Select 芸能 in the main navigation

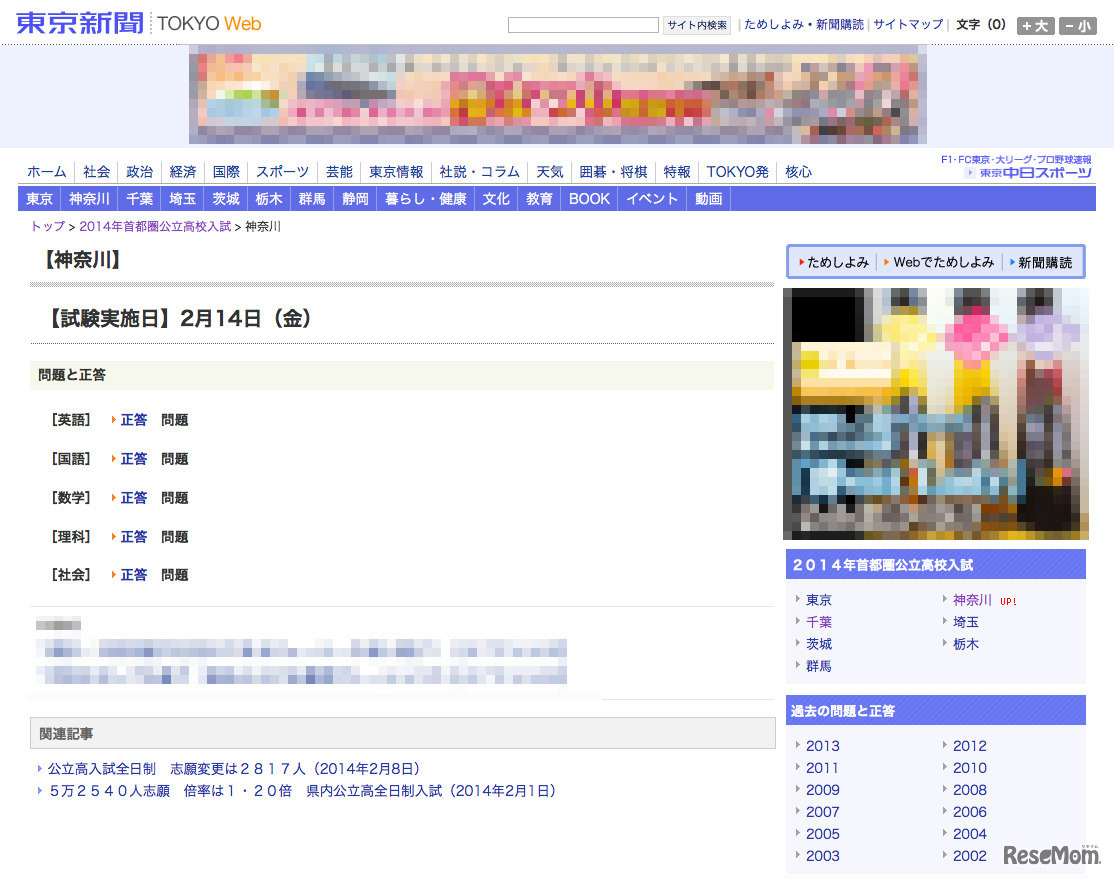point(339,171)
